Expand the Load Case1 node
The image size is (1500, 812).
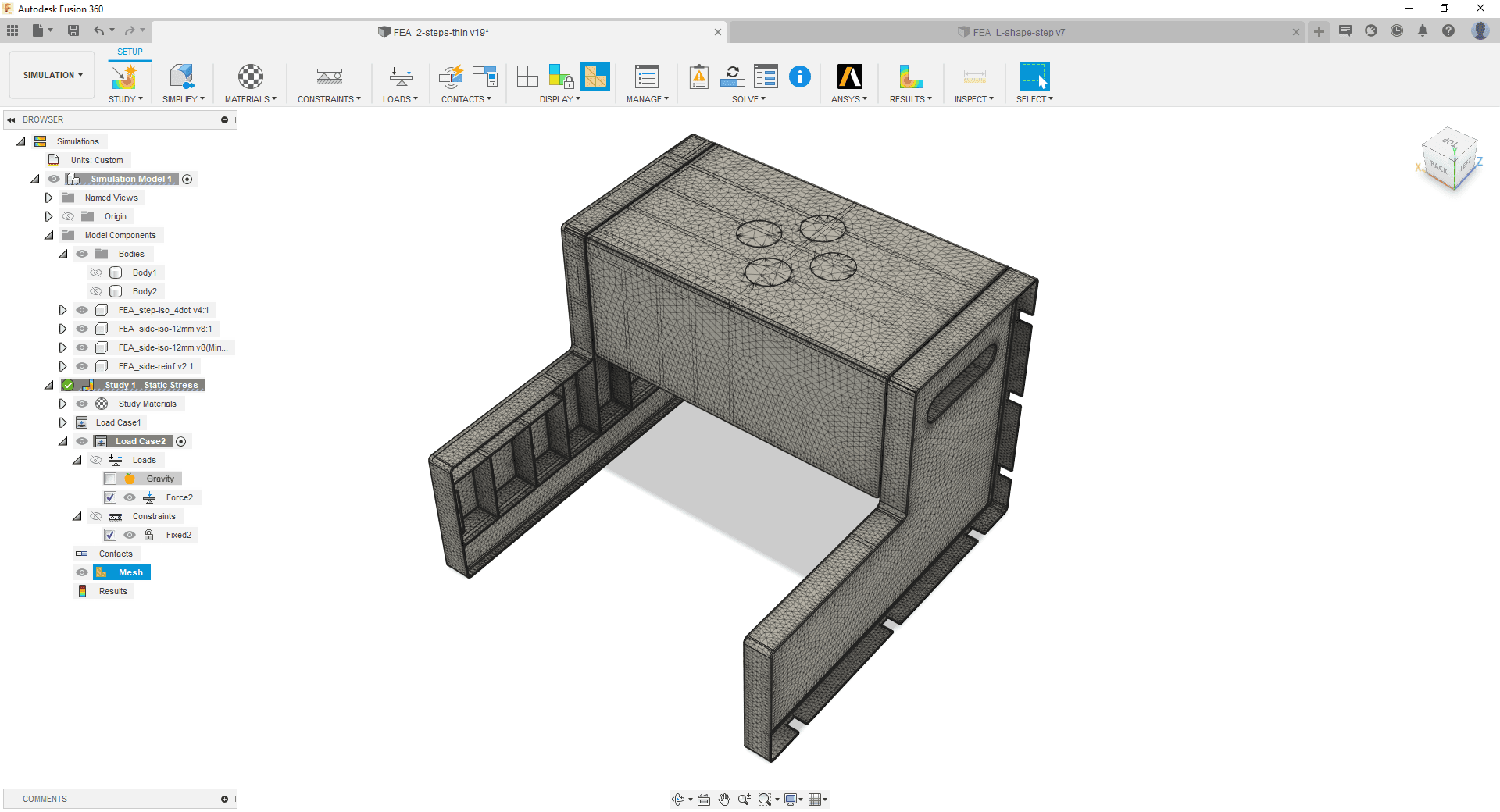[x=62, y=422]
